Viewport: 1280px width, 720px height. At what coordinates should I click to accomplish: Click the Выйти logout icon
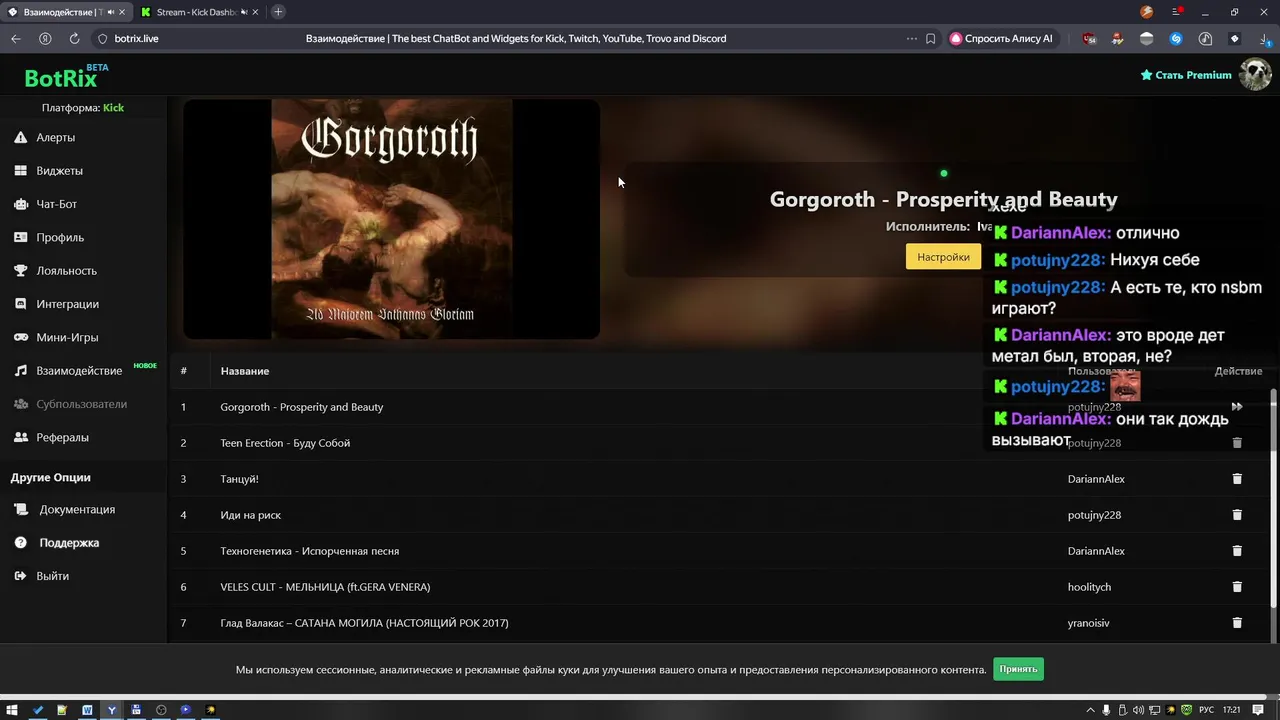pos(21,576)
